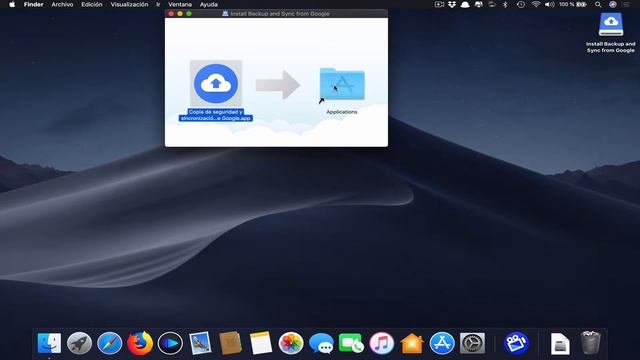Click the screen recording icon in menu bar

[x=439, y=4]
